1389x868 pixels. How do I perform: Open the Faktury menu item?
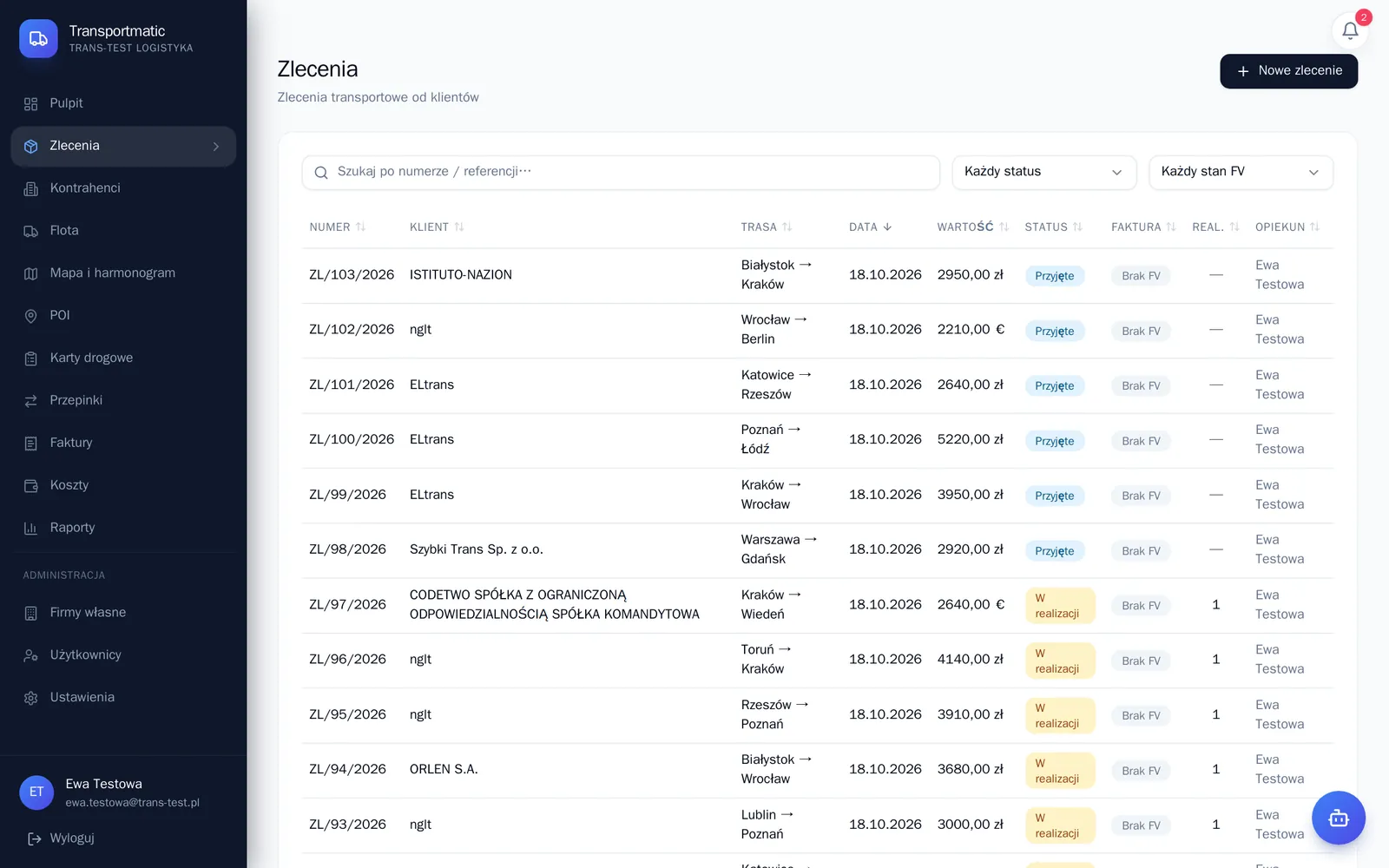123,444
